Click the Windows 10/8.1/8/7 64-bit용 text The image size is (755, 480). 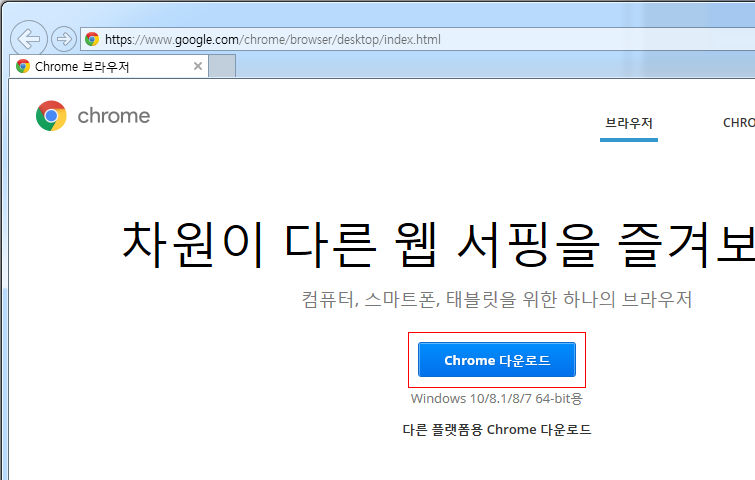(497, 399)
